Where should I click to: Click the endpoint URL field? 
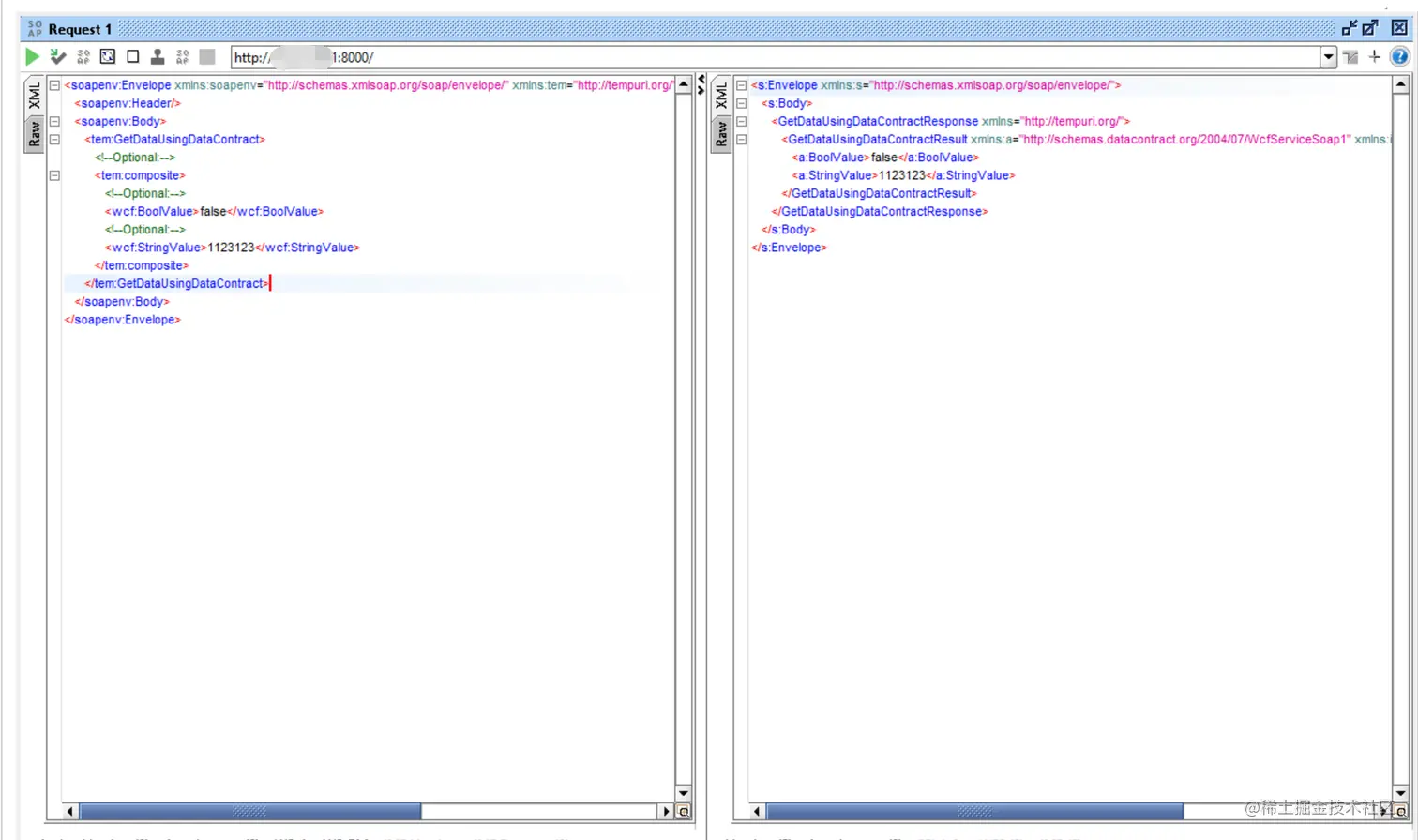[777, 57]
